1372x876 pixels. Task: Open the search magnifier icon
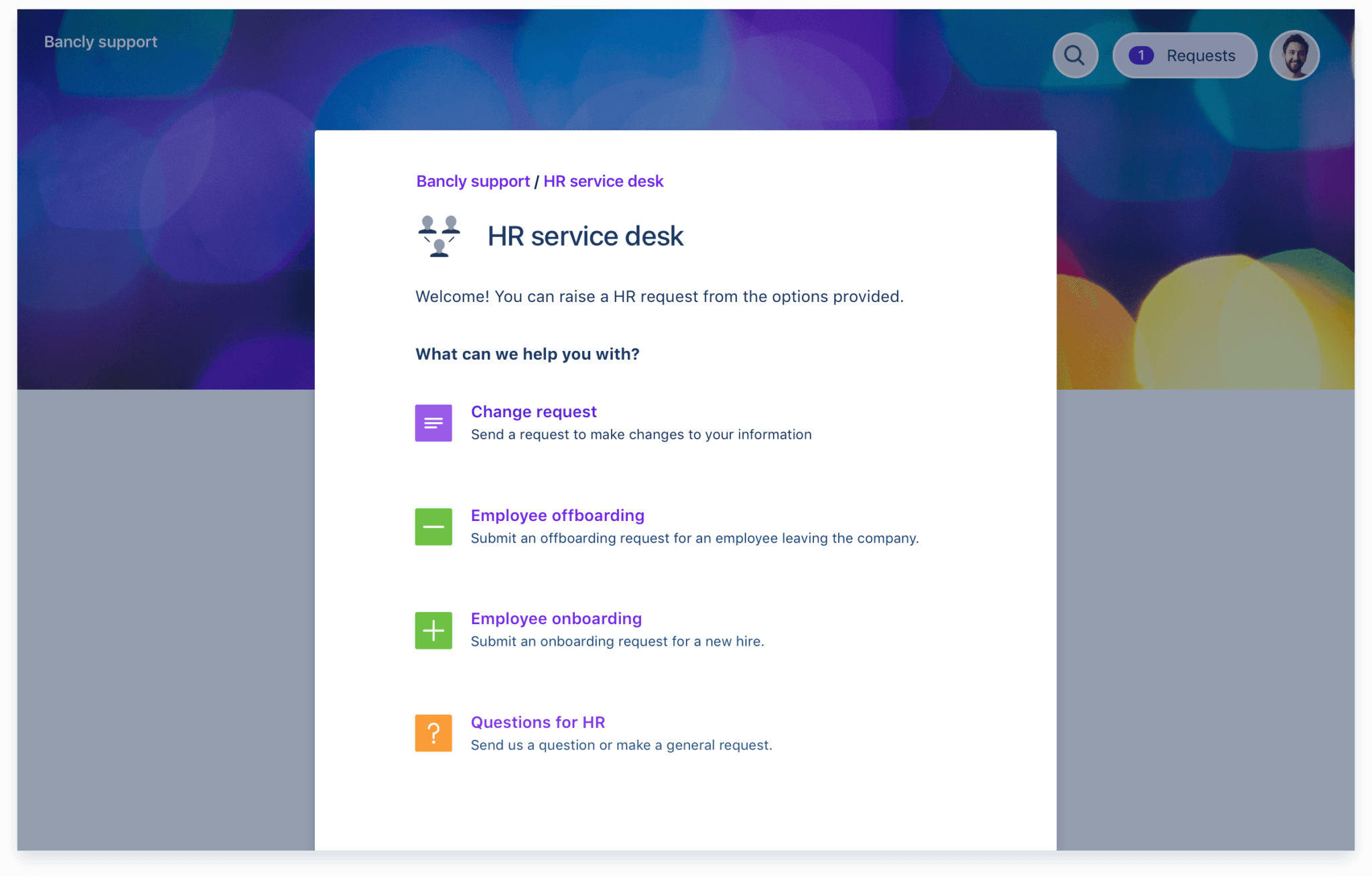[x=1075, y=55]
